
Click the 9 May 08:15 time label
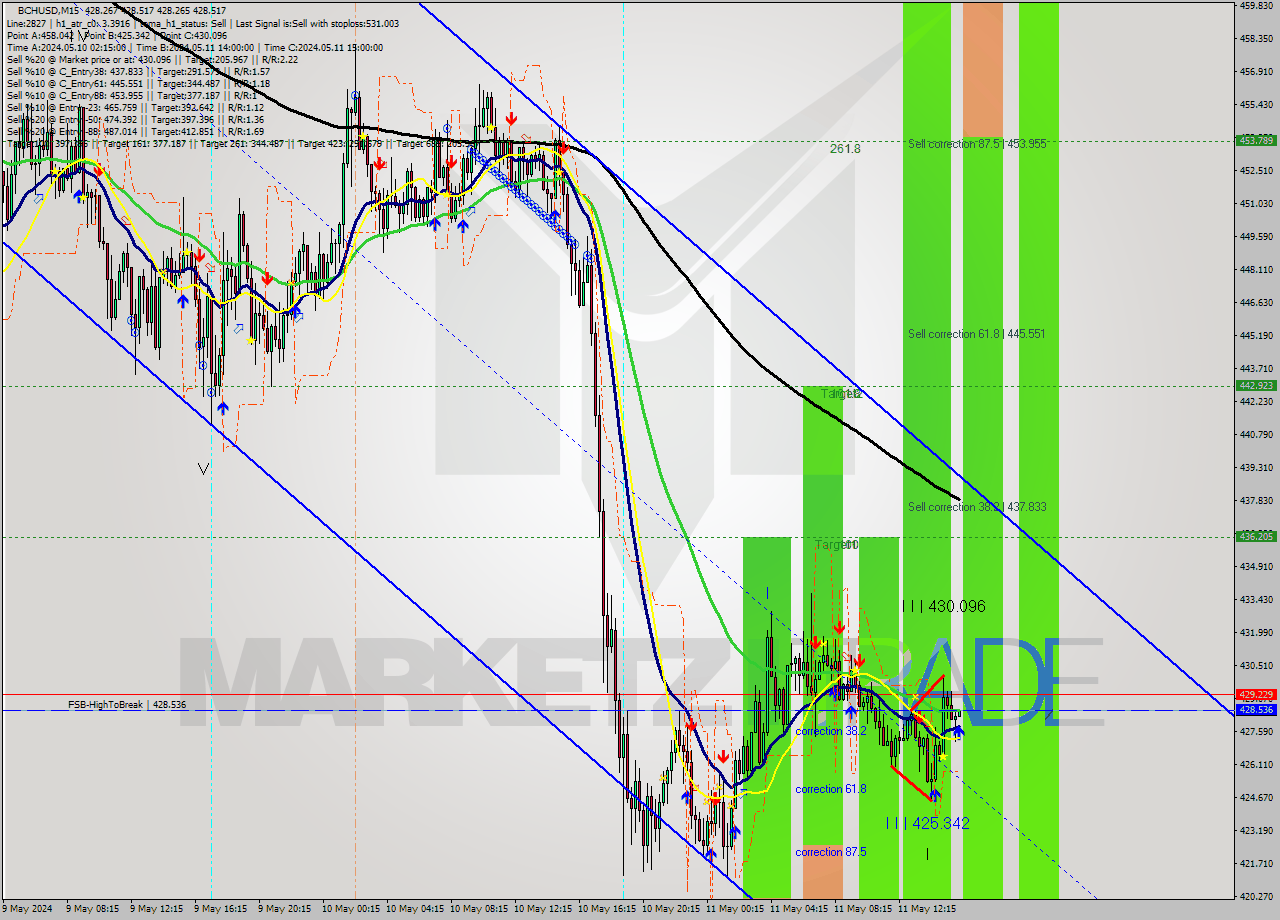click(93, 909)
